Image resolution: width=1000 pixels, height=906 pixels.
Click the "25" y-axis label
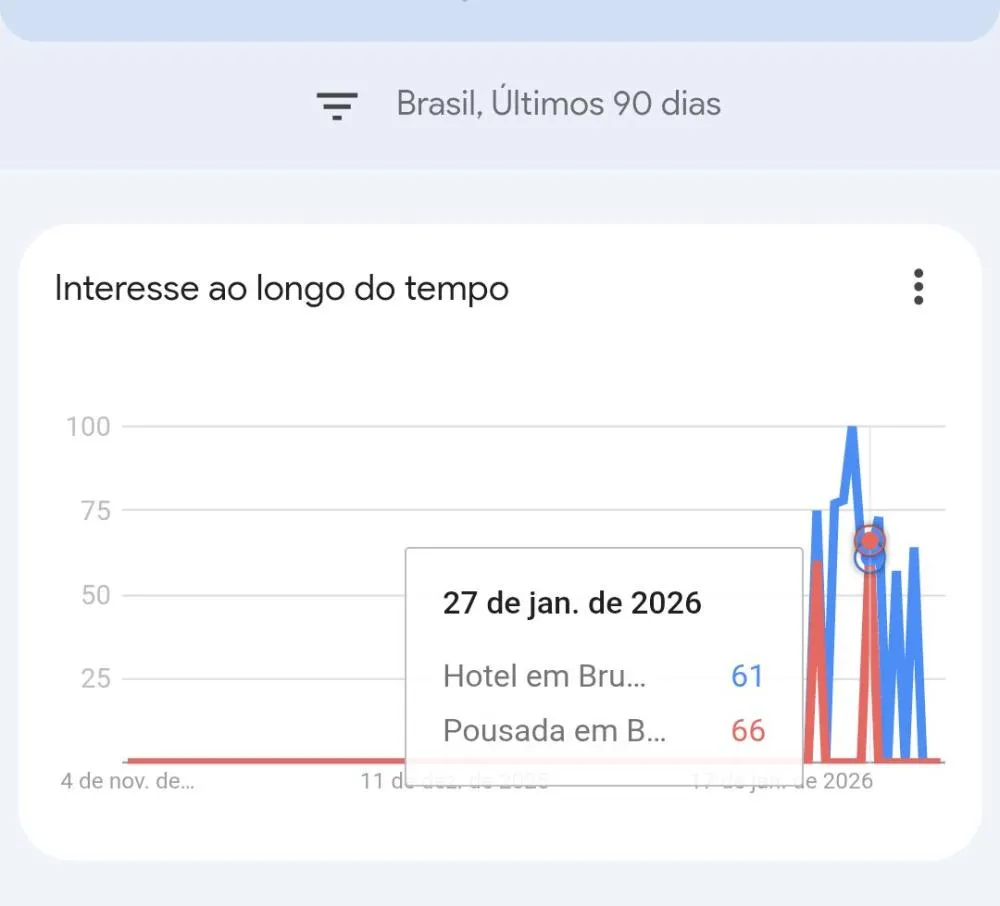point(94,679)
